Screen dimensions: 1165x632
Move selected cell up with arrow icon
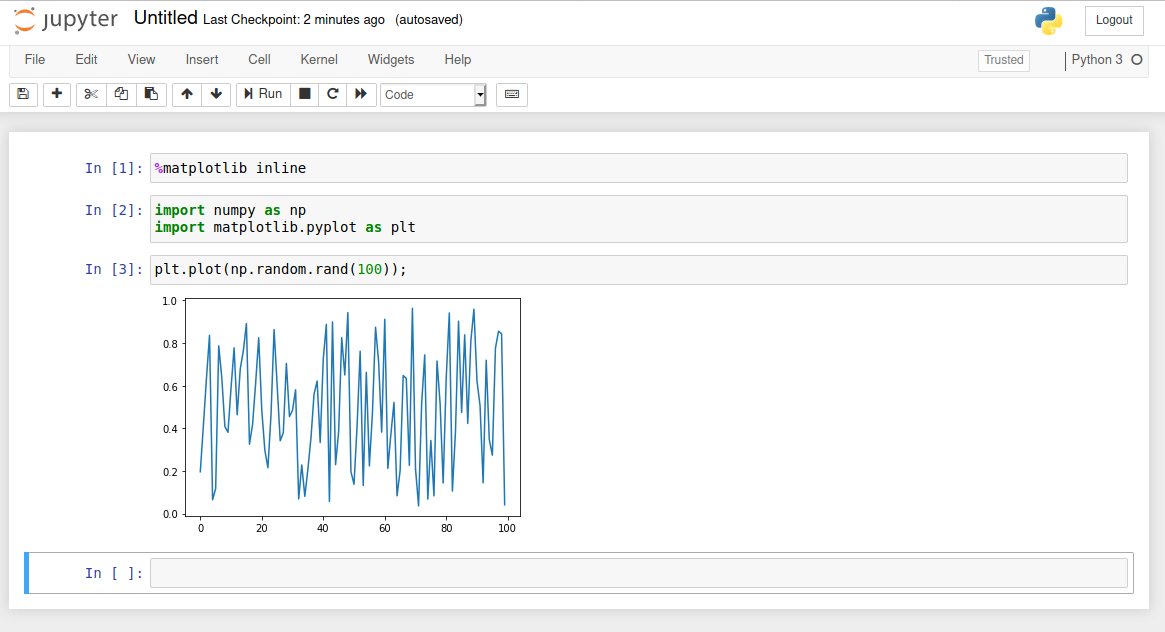click(x=186, y=93)
